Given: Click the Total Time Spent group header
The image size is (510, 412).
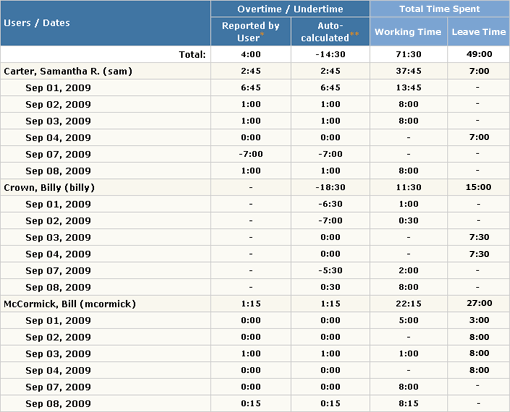Looking at the screenshot, I should tap(440, 9).
